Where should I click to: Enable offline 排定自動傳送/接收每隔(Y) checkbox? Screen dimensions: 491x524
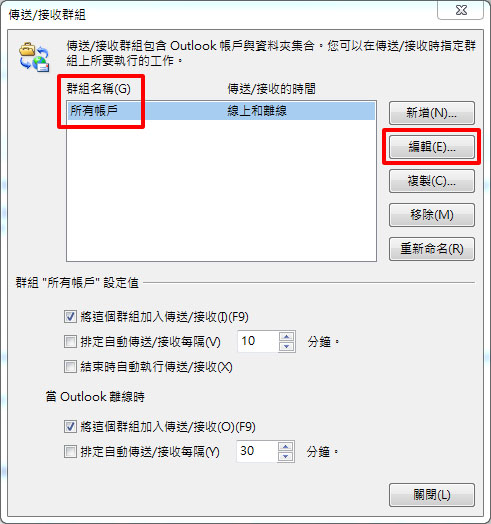(70, 451)
